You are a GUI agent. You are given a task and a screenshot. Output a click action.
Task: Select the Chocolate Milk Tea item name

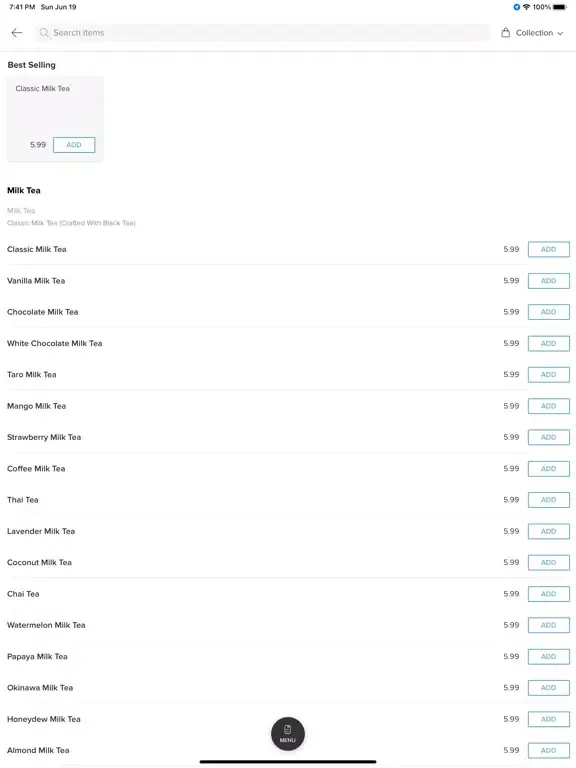point(43,312)
